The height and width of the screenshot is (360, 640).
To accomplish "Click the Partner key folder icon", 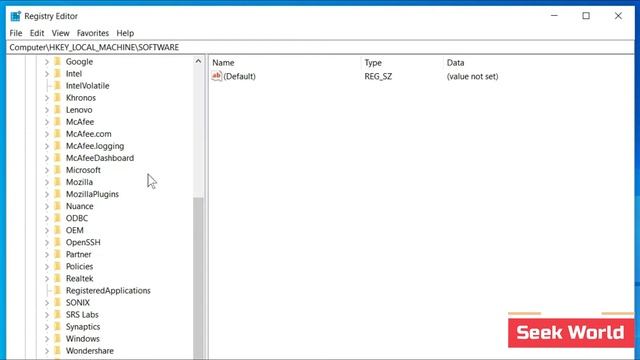I will [x=58, y=254].
